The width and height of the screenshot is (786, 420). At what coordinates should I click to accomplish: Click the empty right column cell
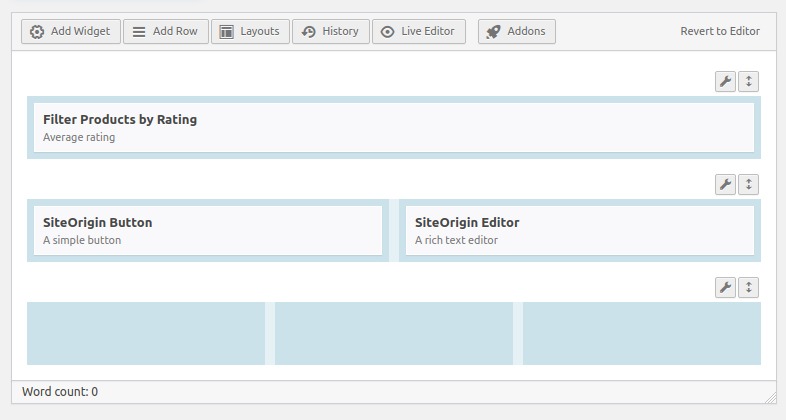coord(642,333)
